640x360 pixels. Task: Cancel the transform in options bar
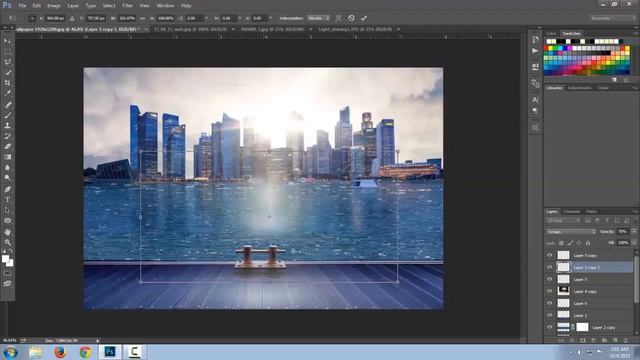[351, 18]
